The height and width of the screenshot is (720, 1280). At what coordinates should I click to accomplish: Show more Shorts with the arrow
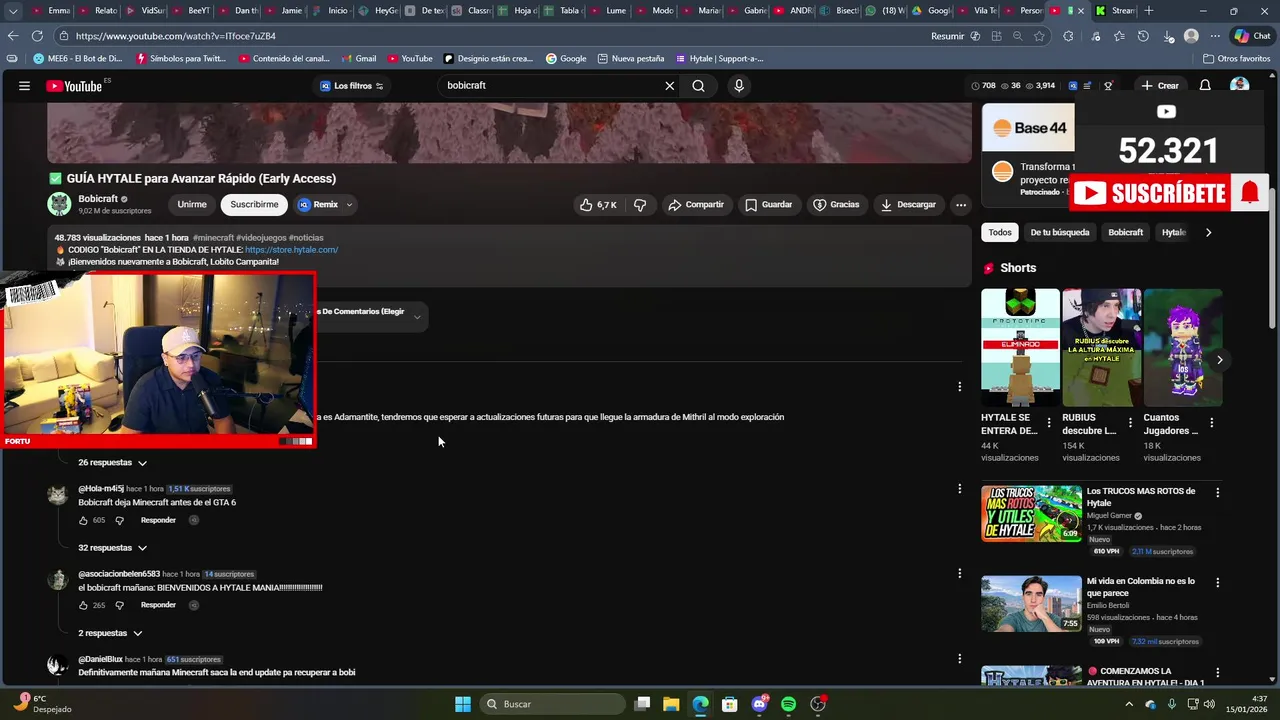(x=1219, y=360)
